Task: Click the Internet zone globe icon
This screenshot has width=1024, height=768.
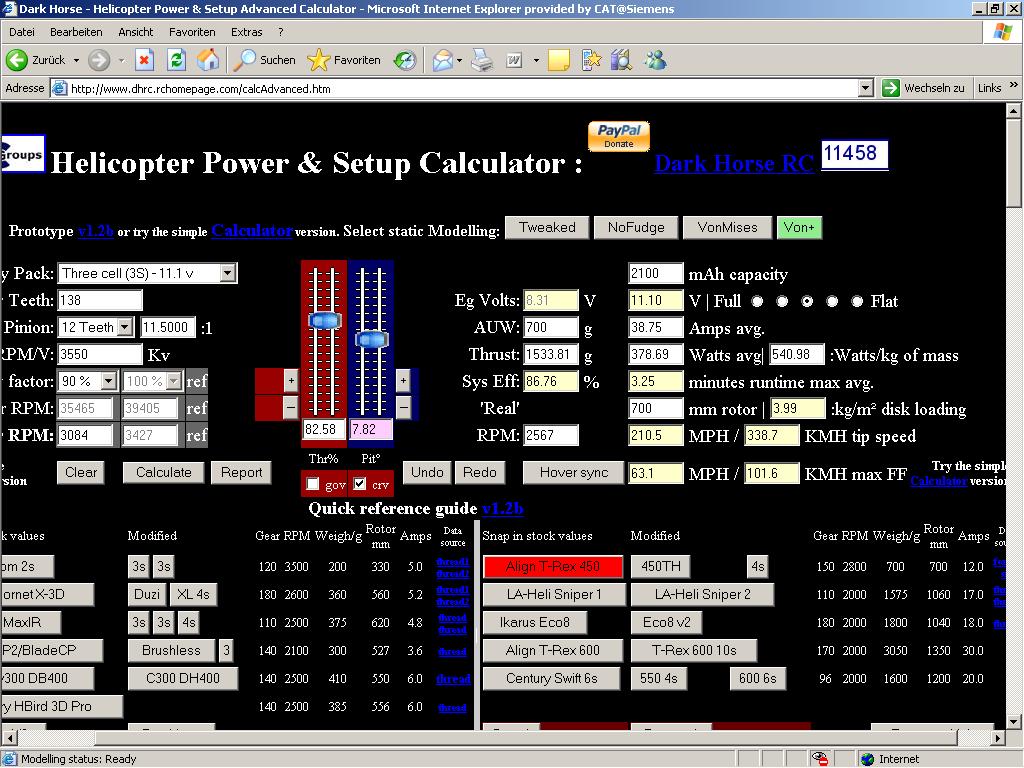Action: [x=867, y=759]
